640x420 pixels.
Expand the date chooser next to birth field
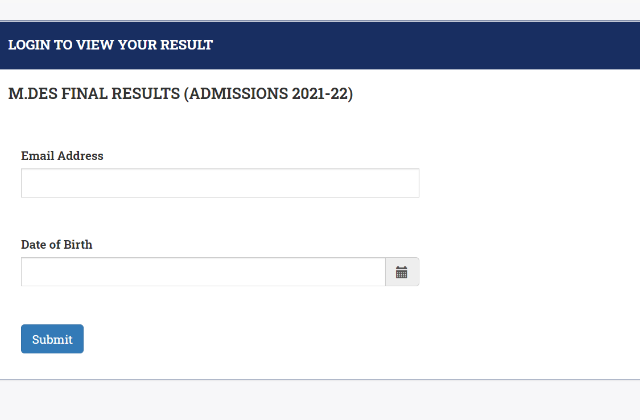402,272
